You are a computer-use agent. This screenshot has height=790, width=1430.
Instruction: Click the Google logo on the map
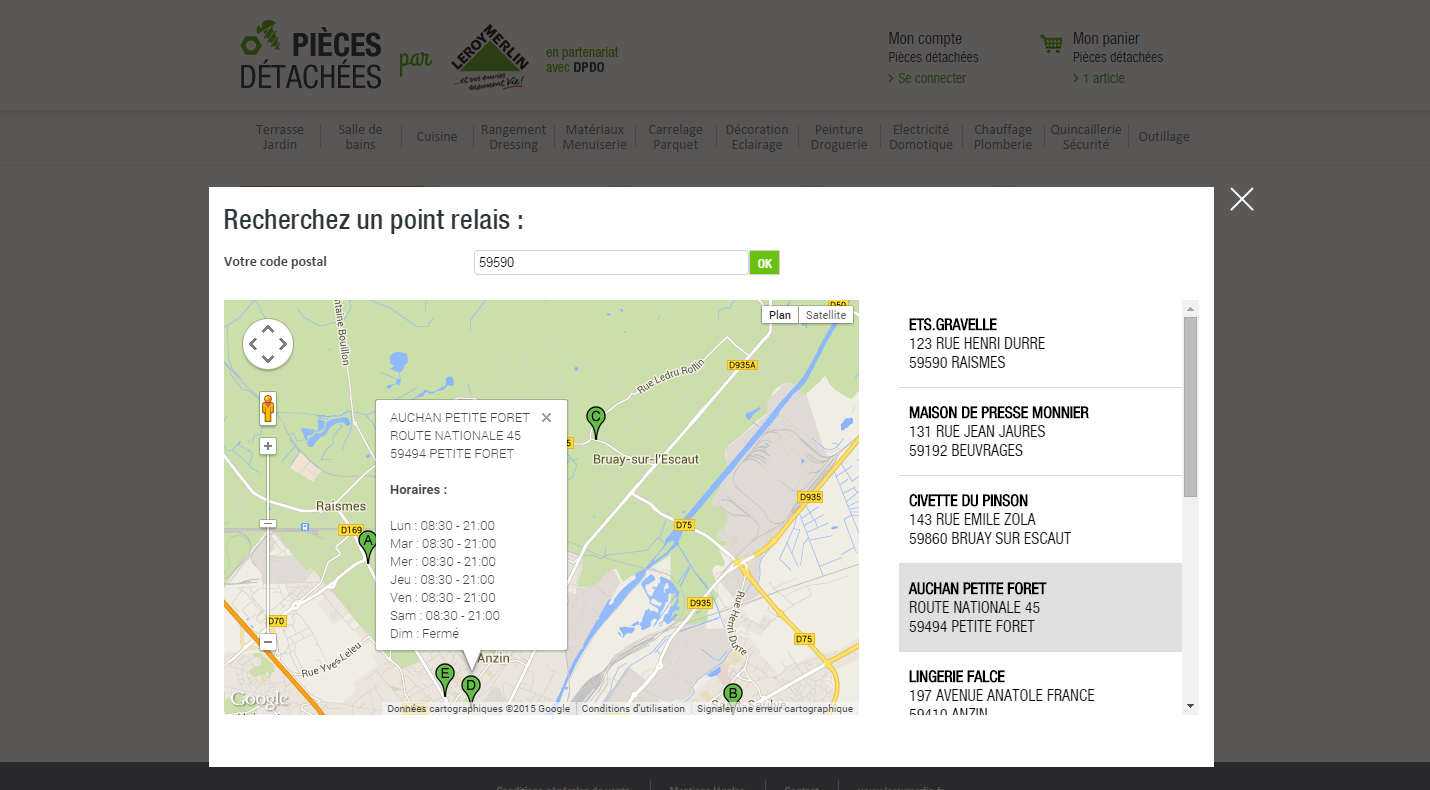click(259, 699)
